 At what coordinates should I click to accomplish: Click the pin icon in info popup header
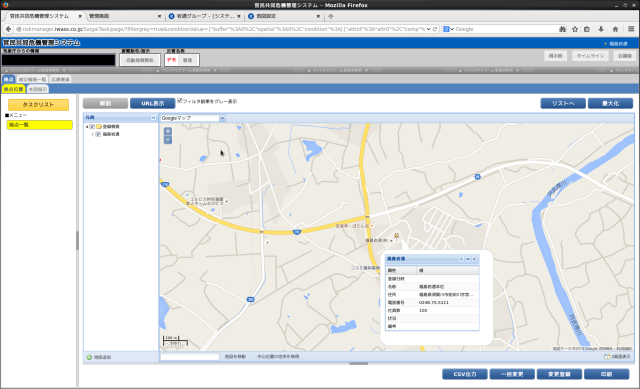tap(461, 259)
